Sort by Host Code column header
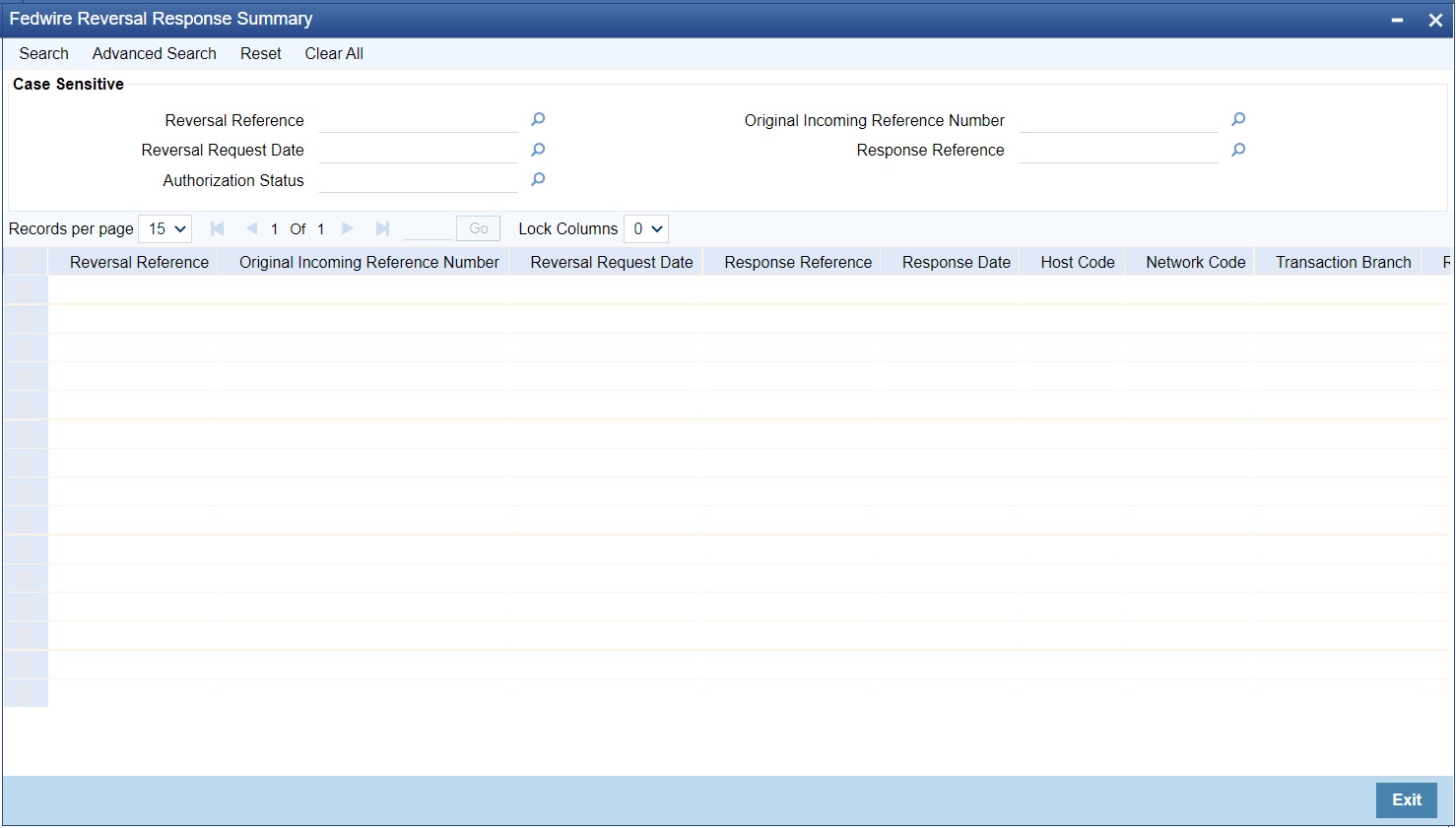 [x=1078, y=262]
